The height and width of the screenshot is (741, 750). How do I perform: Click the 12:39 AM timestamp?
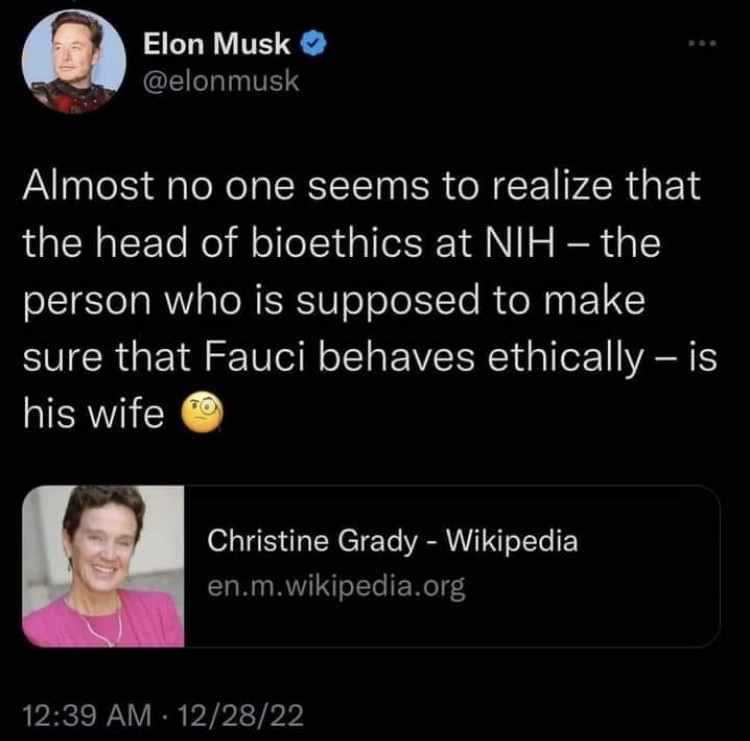87,716
